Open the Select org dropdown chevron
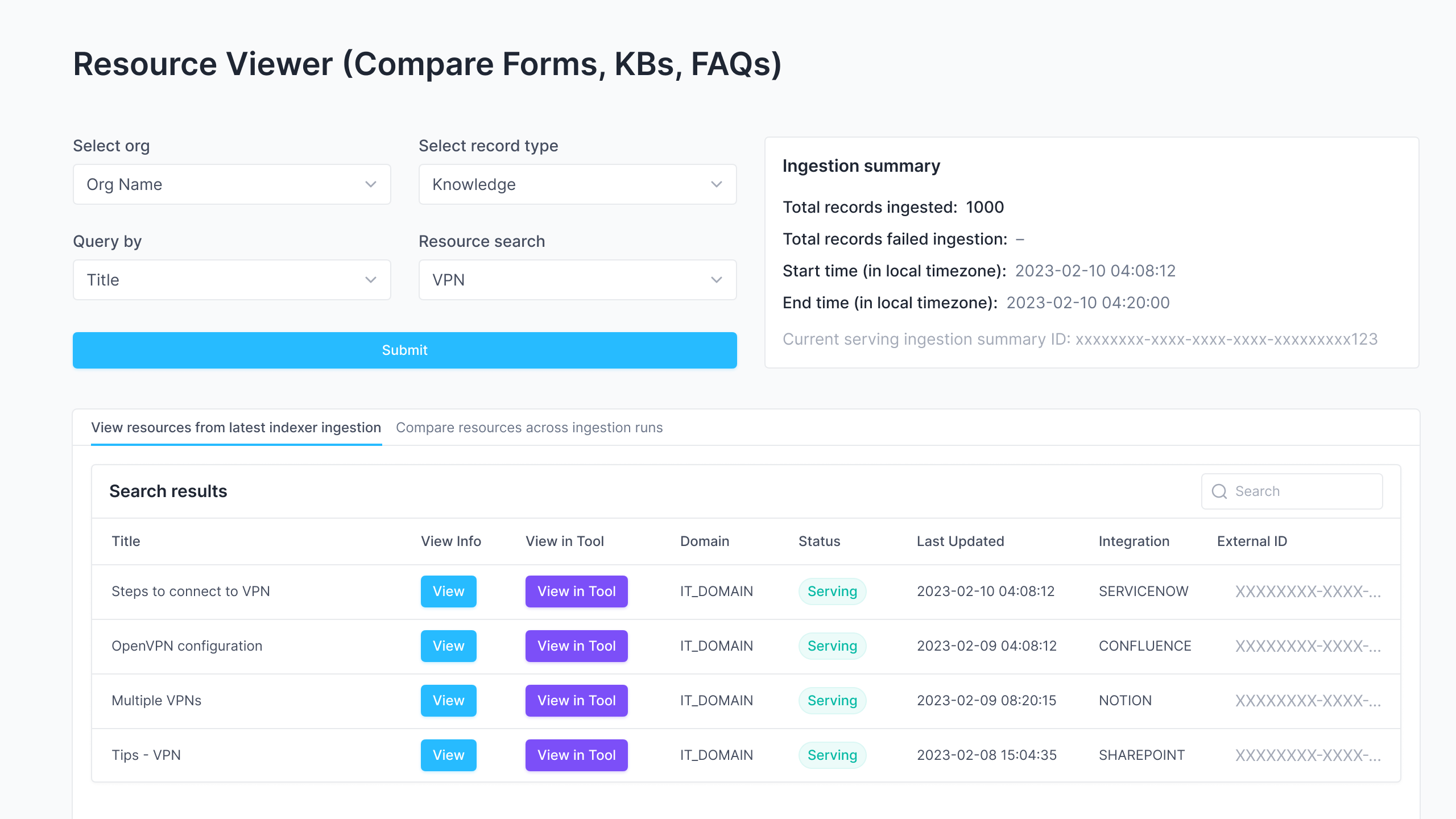 [370, 184]
